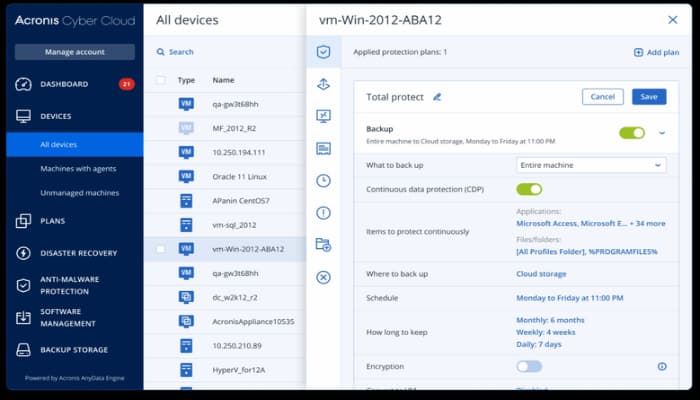Select the PLANS menu item

point(52,221)
